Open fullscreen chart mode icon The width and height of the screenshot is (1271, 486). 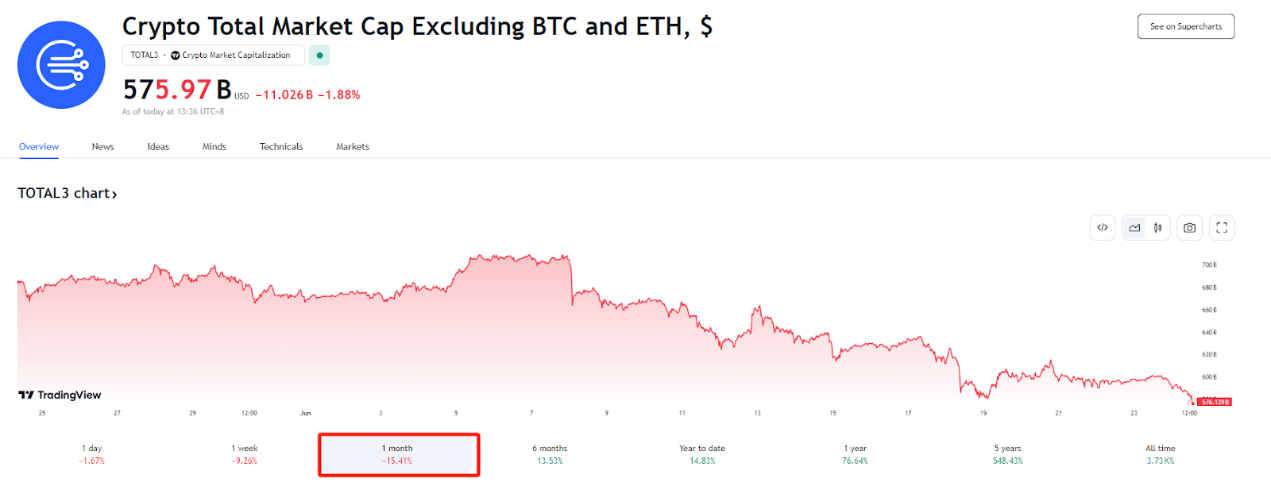(x=1221, y=228)
